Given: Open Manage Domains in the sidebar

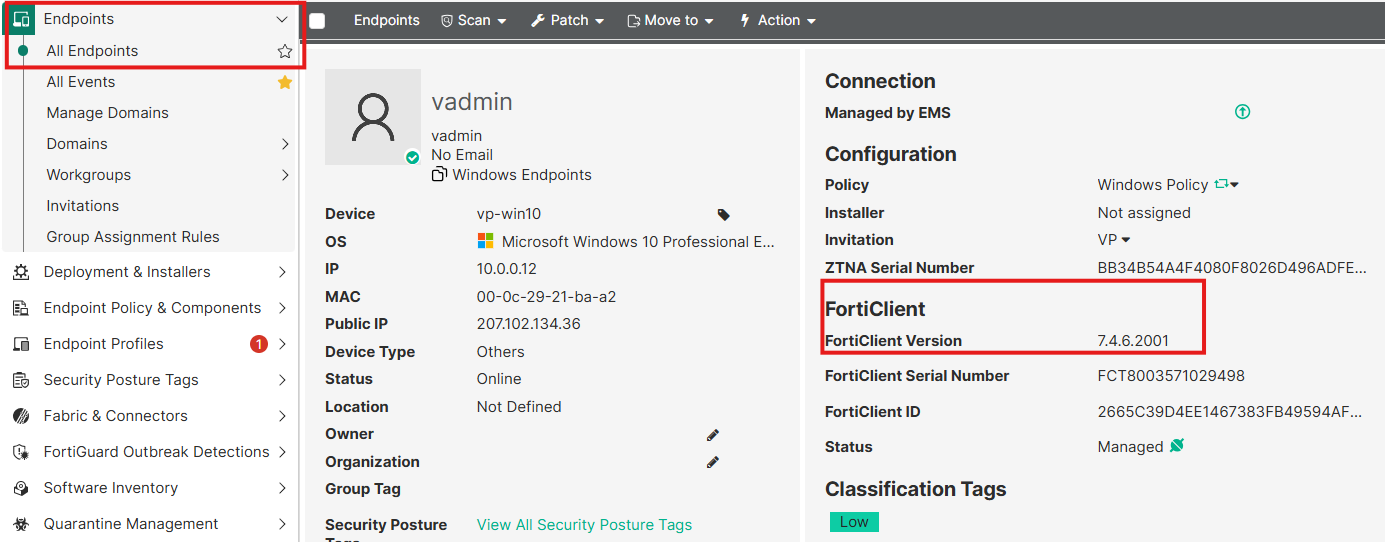Looking at the screenshot, I should click(107, 113).
